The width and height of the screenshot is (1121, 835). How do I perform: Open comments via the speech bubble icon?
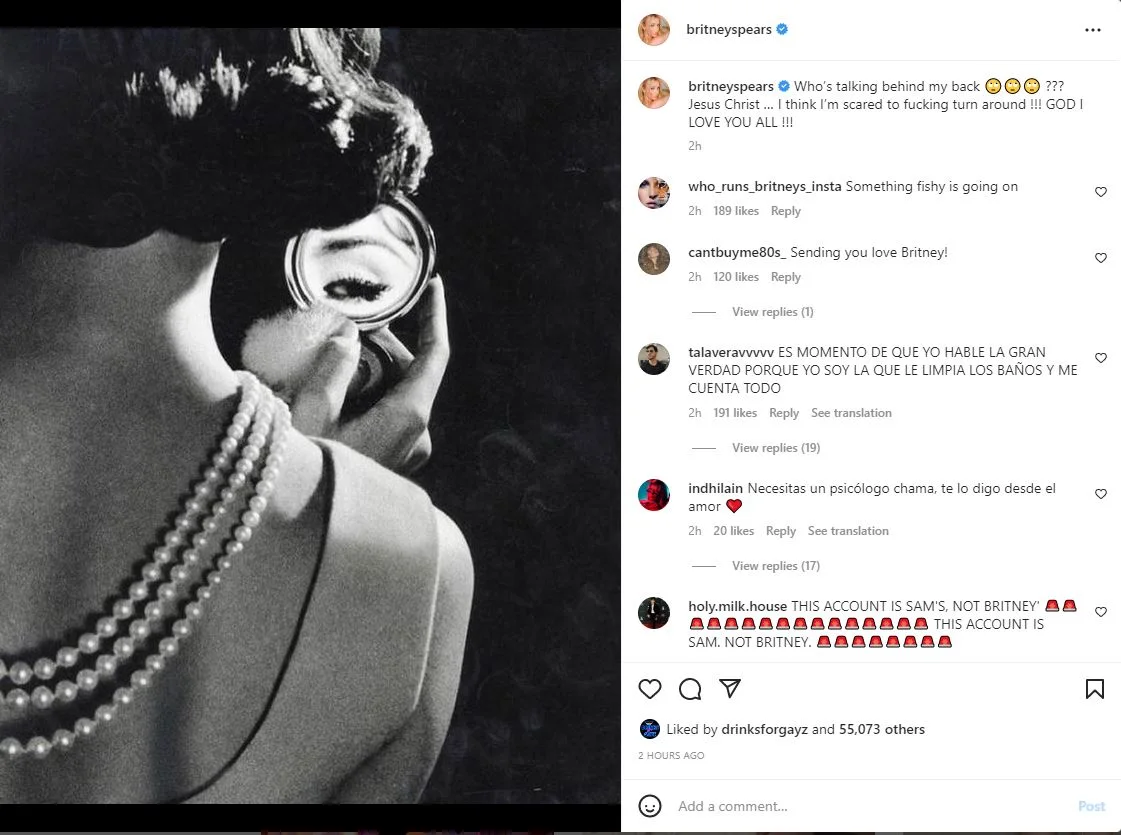[690, 689]
